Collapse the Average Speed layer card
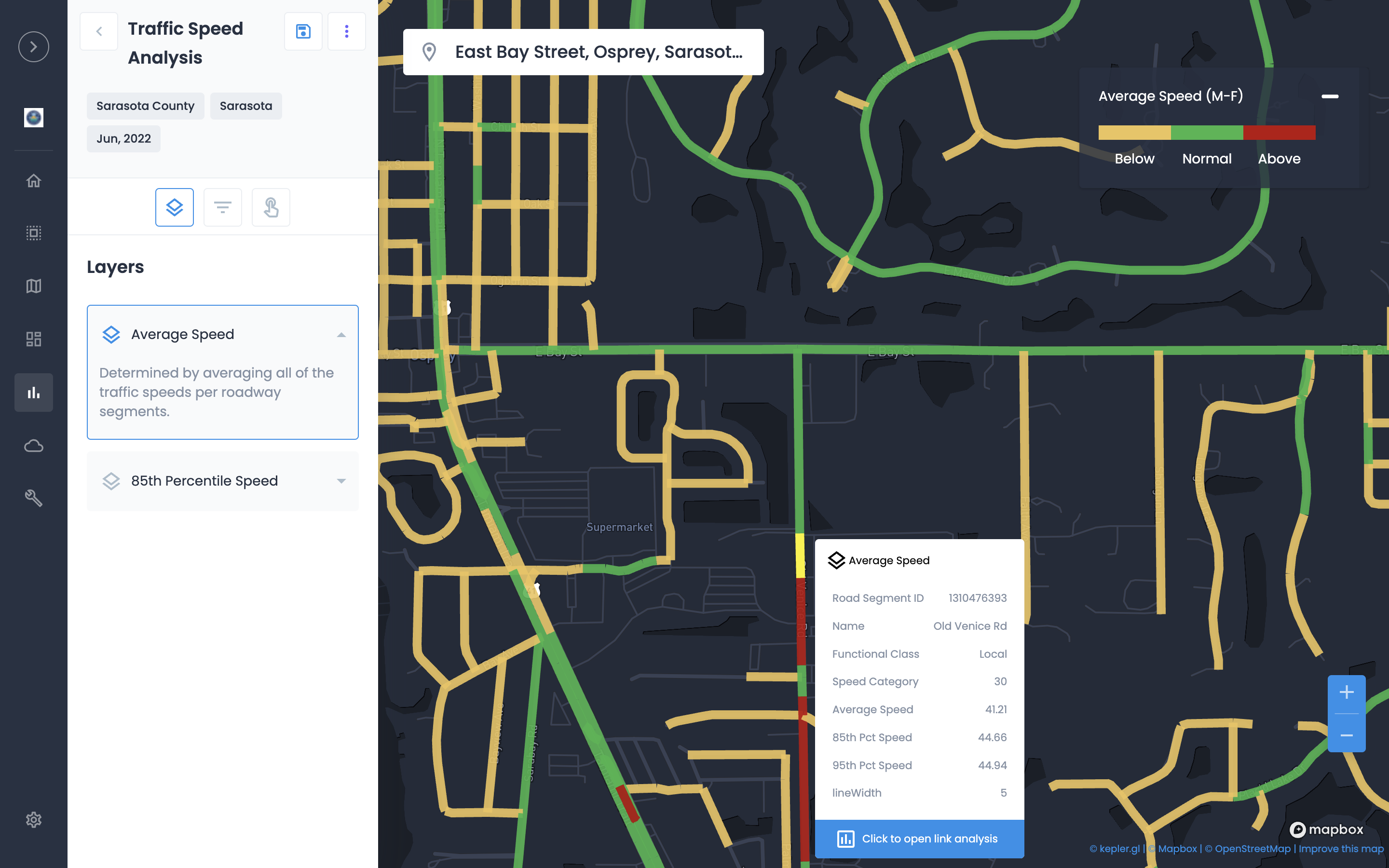The image size is (1389, 868). click(x=341, y=335)
